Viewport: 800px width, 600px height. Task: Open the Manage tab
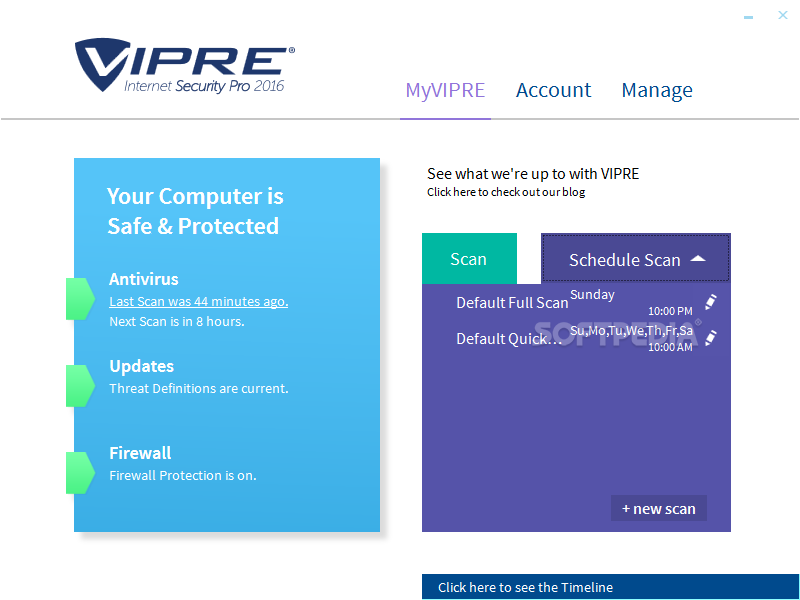pyautogui.click(x=657, y=90)
